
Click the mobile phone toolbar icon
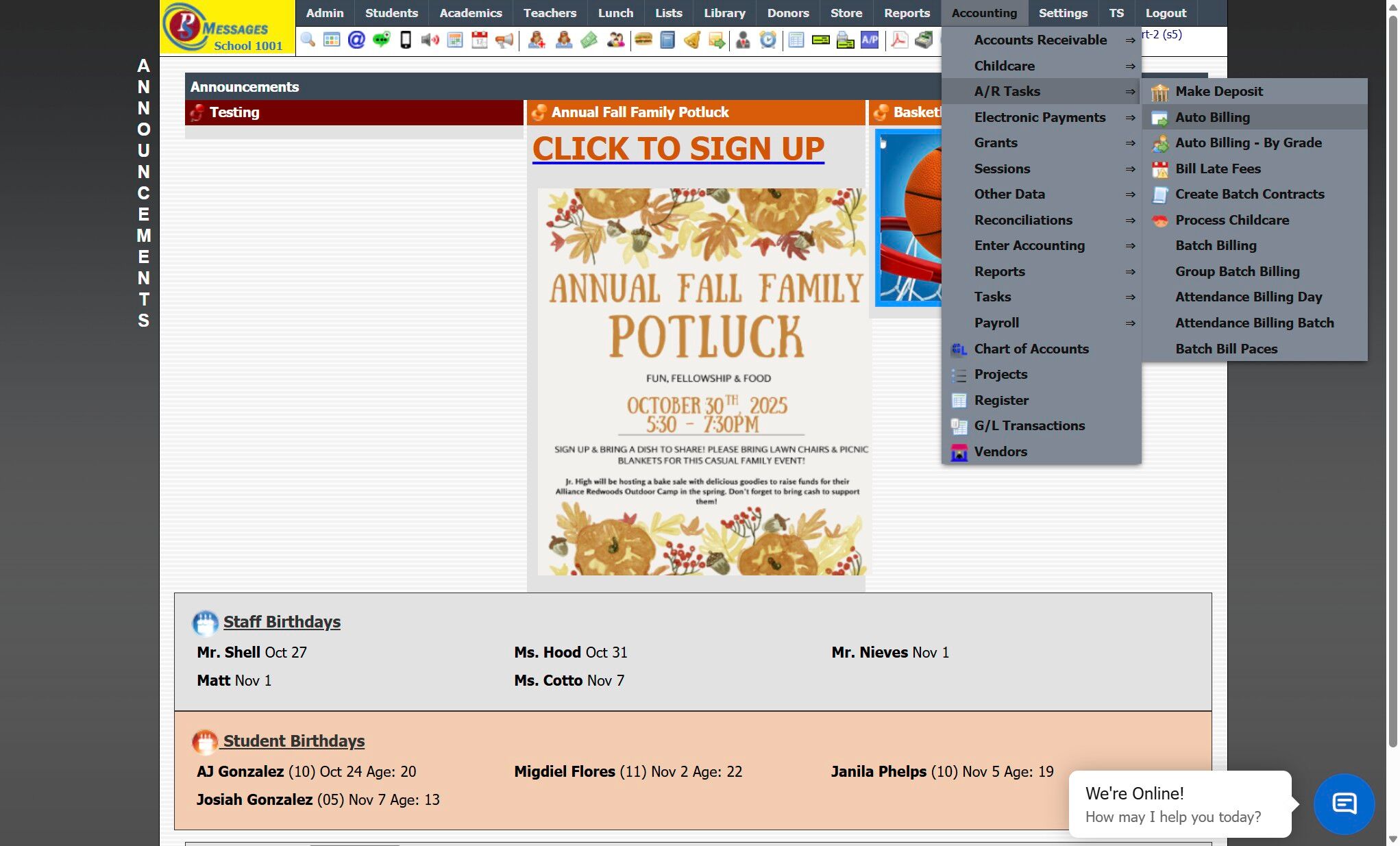point(406,40)
